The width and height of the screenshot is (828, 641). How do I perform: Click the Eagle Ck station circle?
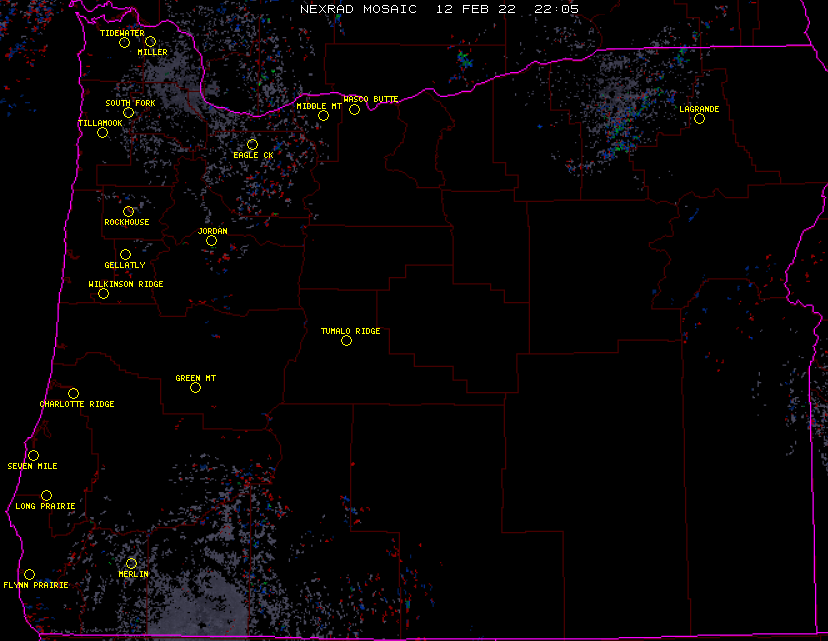252,144
